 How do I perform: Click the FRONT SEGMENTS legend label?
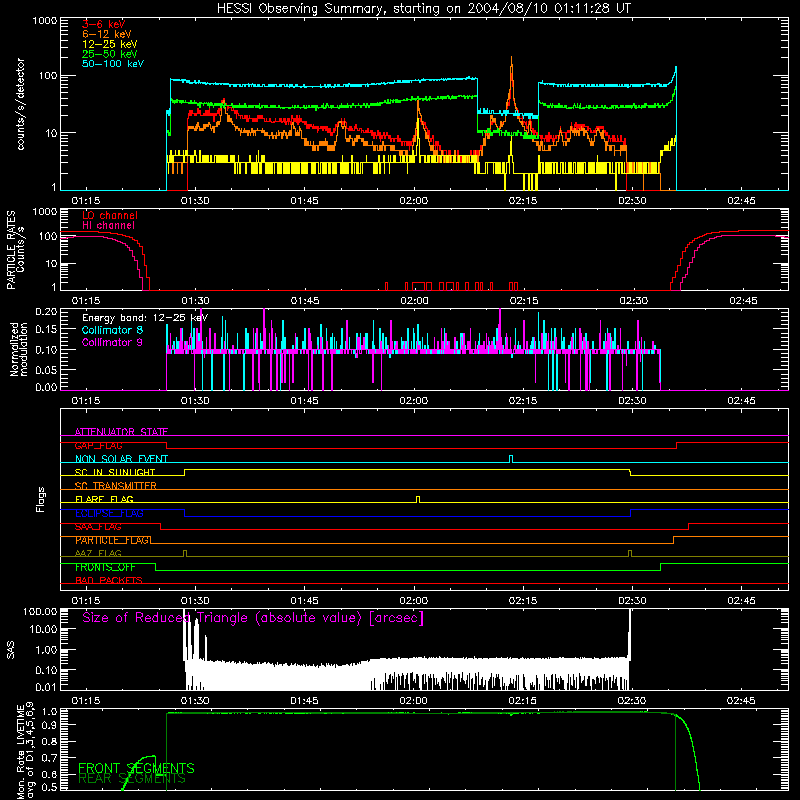(x=136, y=768)
